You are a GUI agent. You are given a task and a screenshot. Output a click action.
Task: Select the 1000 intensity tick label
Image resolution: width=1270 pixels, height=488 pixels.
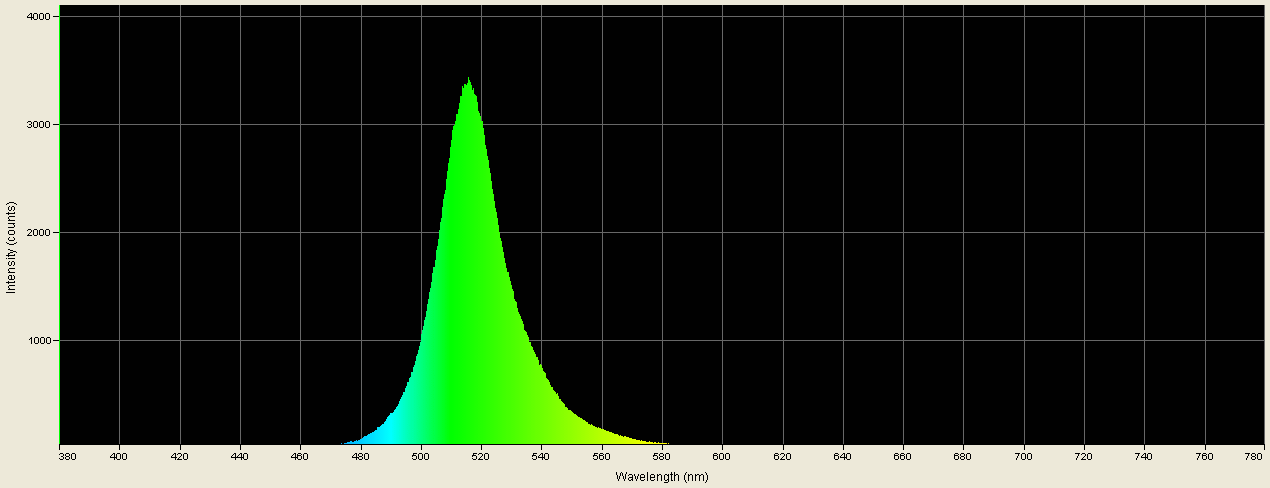tap(41, 341)
